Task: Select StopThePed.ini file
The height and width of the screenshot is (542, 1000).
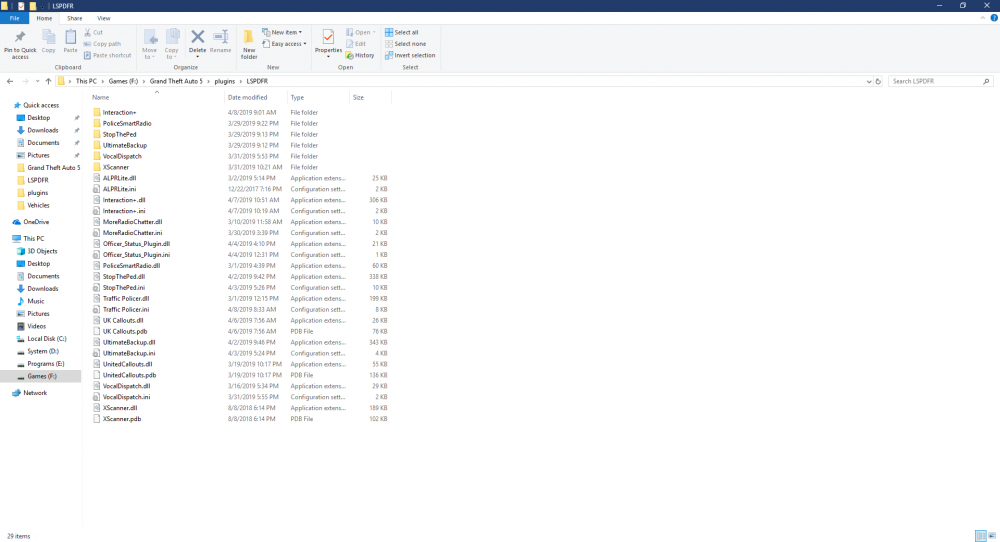Action: pos(124,288)
